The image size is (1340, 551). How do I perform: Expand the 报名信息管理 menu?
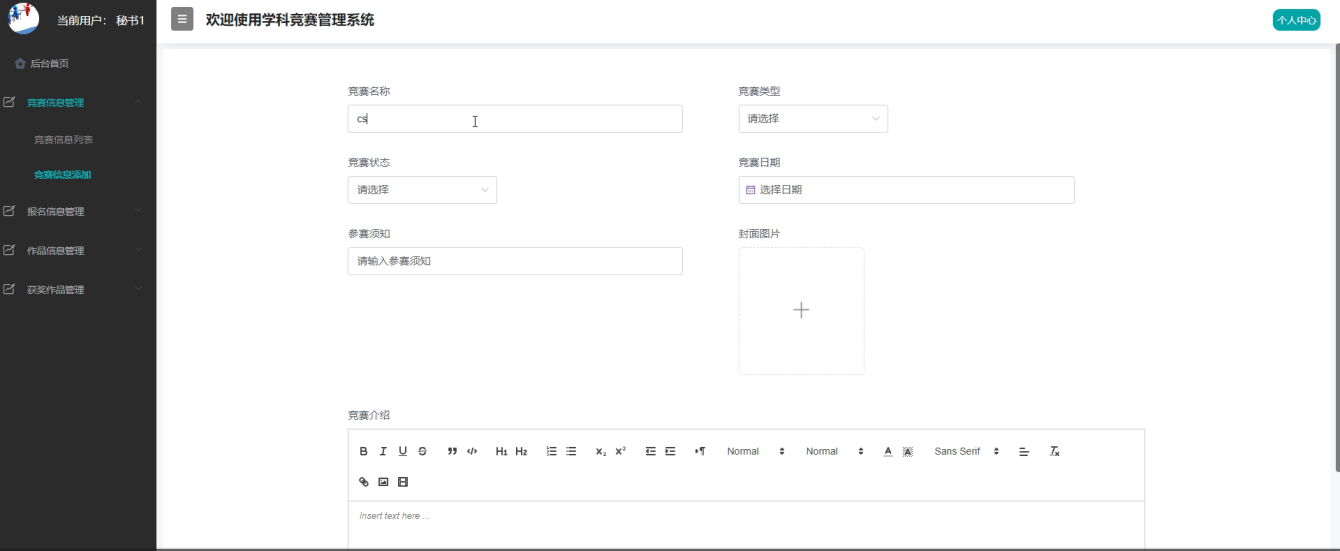tap(78, 211)
